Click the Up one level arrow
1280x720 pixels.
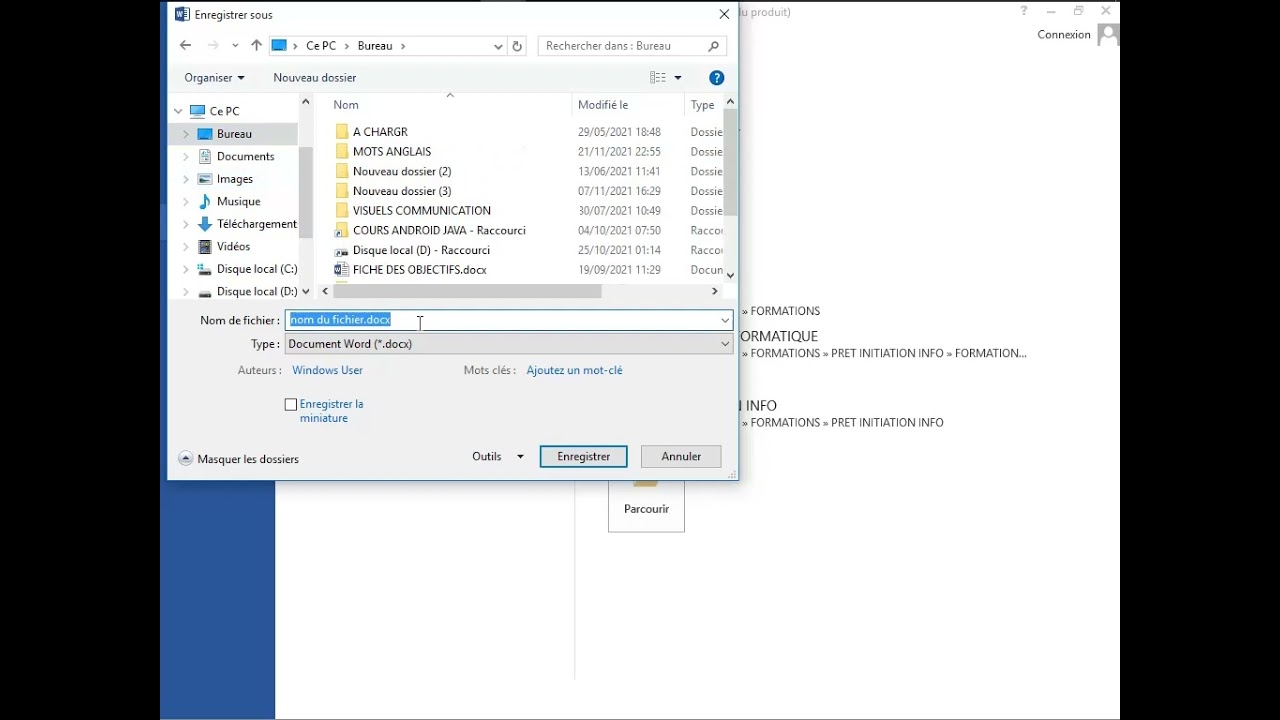coord(256,46)
